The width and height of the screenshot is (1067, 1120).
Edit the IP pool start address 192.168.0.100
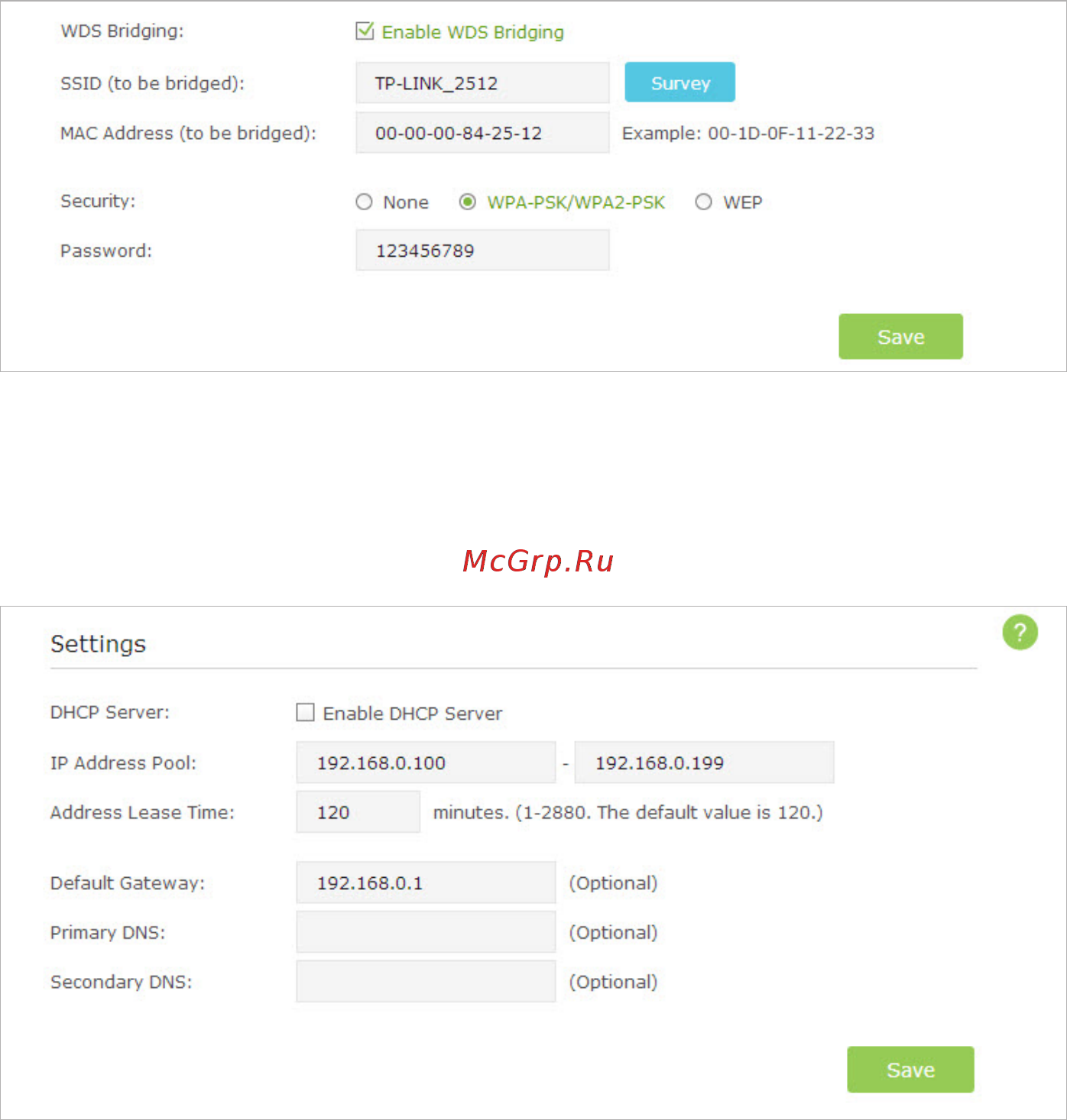tap(426, 762)
